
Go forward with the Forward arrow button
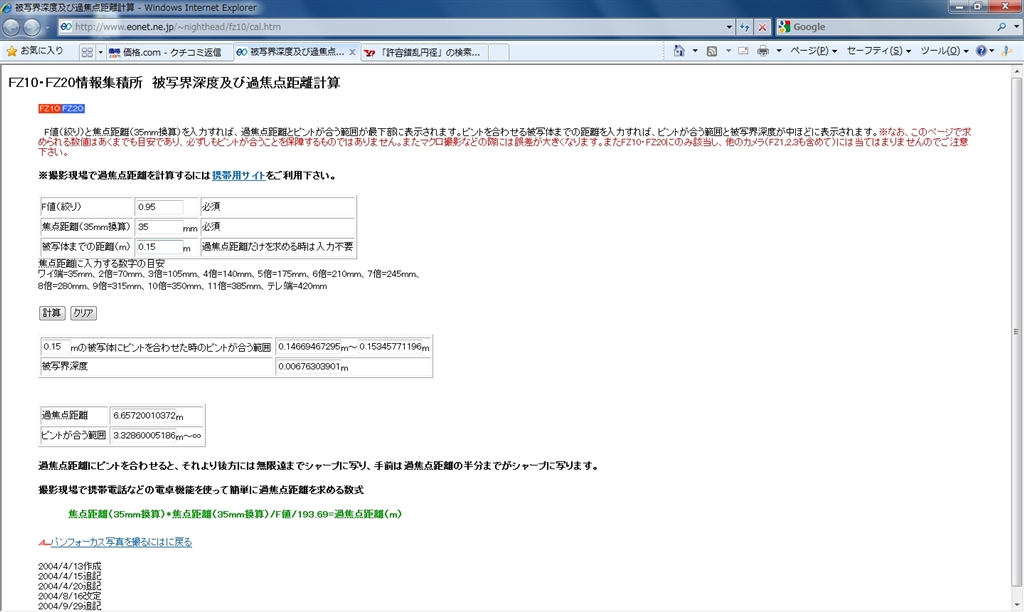click(32, 27)
